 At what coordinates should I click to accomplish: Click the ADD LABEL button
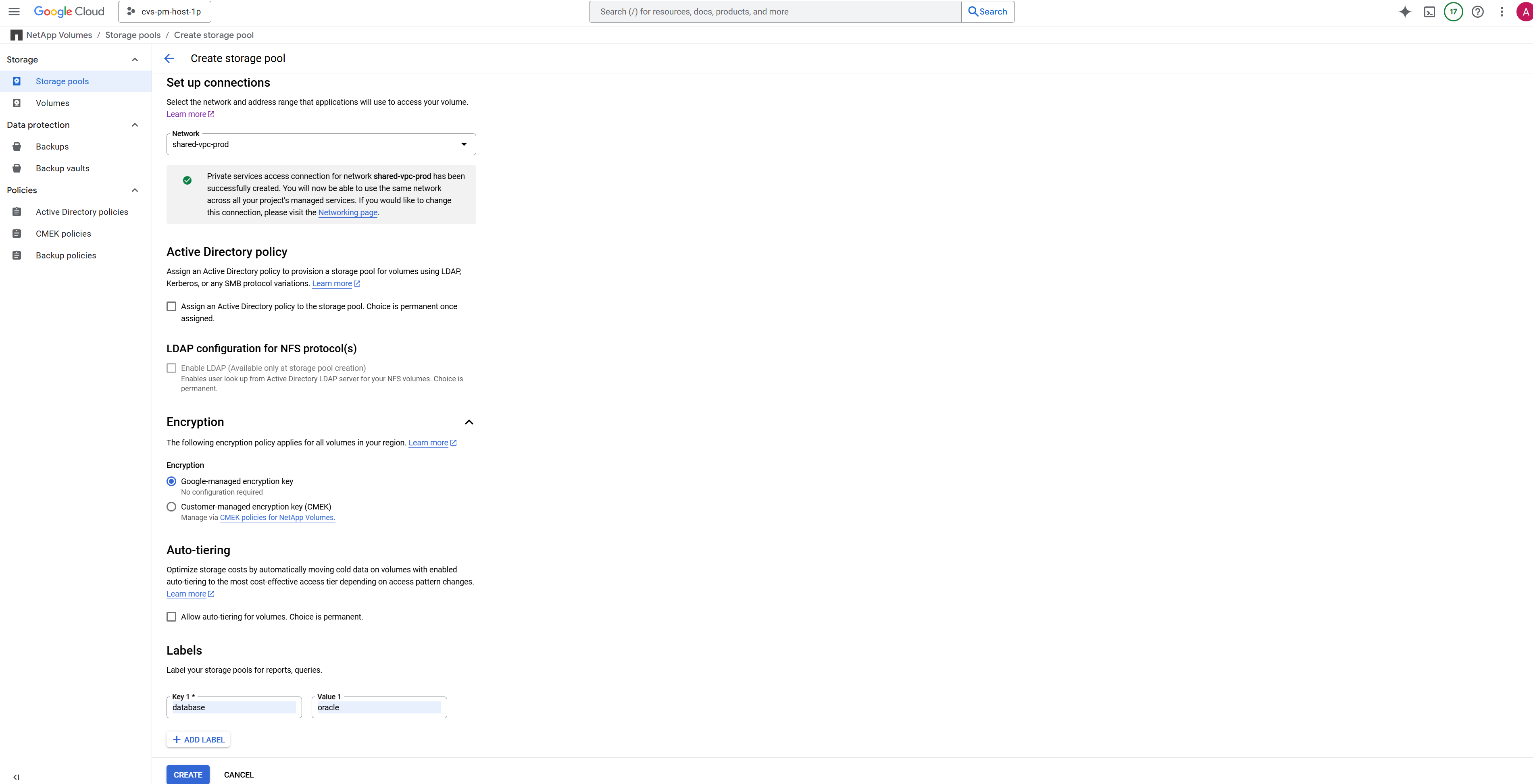(198, 739)
